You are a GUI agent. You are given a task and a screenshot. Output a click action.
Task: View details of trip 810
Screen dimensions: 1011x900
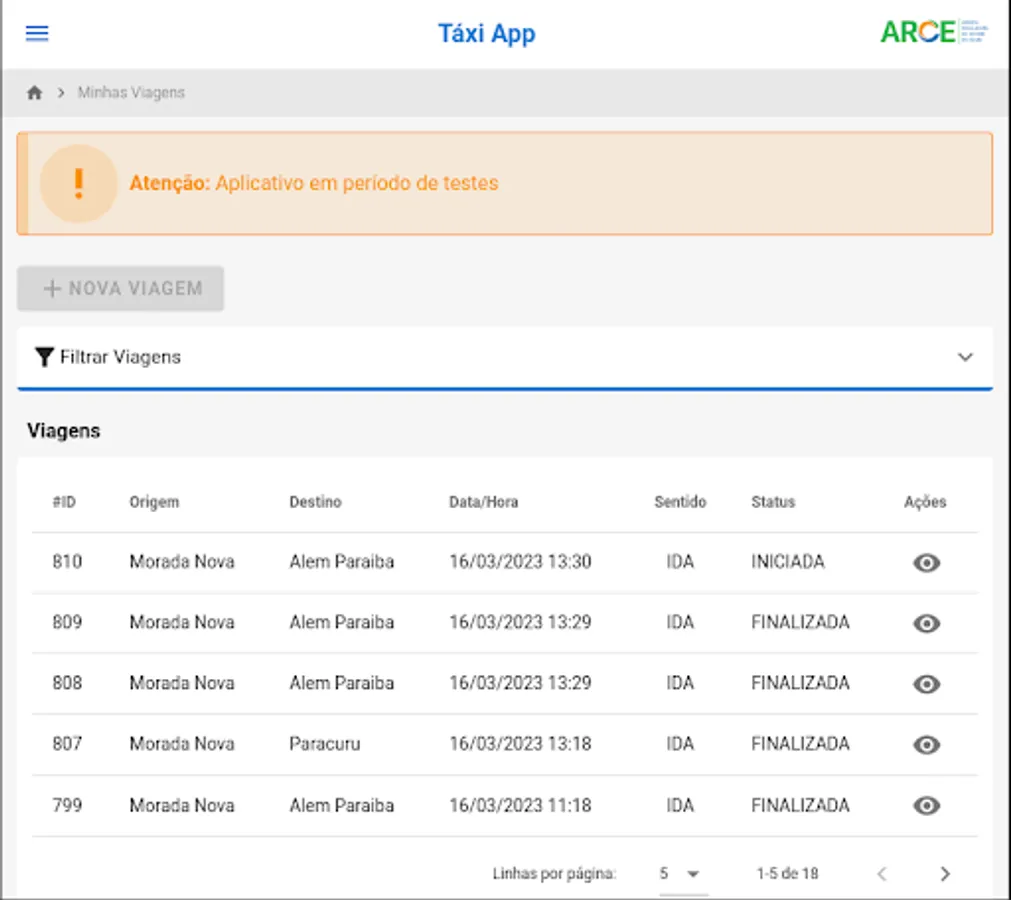click(926, 563)
